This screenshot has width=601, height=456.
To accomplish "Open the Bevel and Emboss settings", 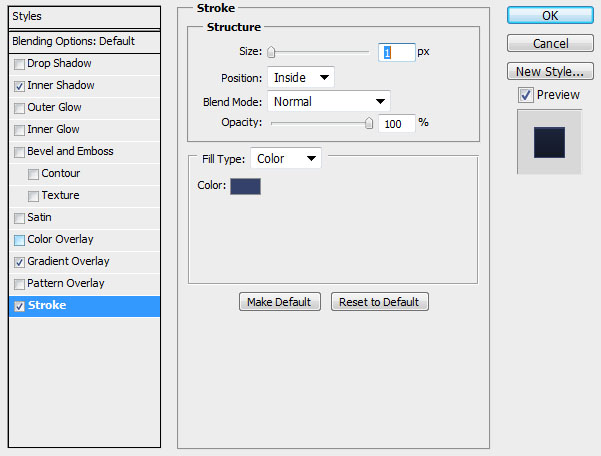I will pyautogui.click(x=70, y=151).
